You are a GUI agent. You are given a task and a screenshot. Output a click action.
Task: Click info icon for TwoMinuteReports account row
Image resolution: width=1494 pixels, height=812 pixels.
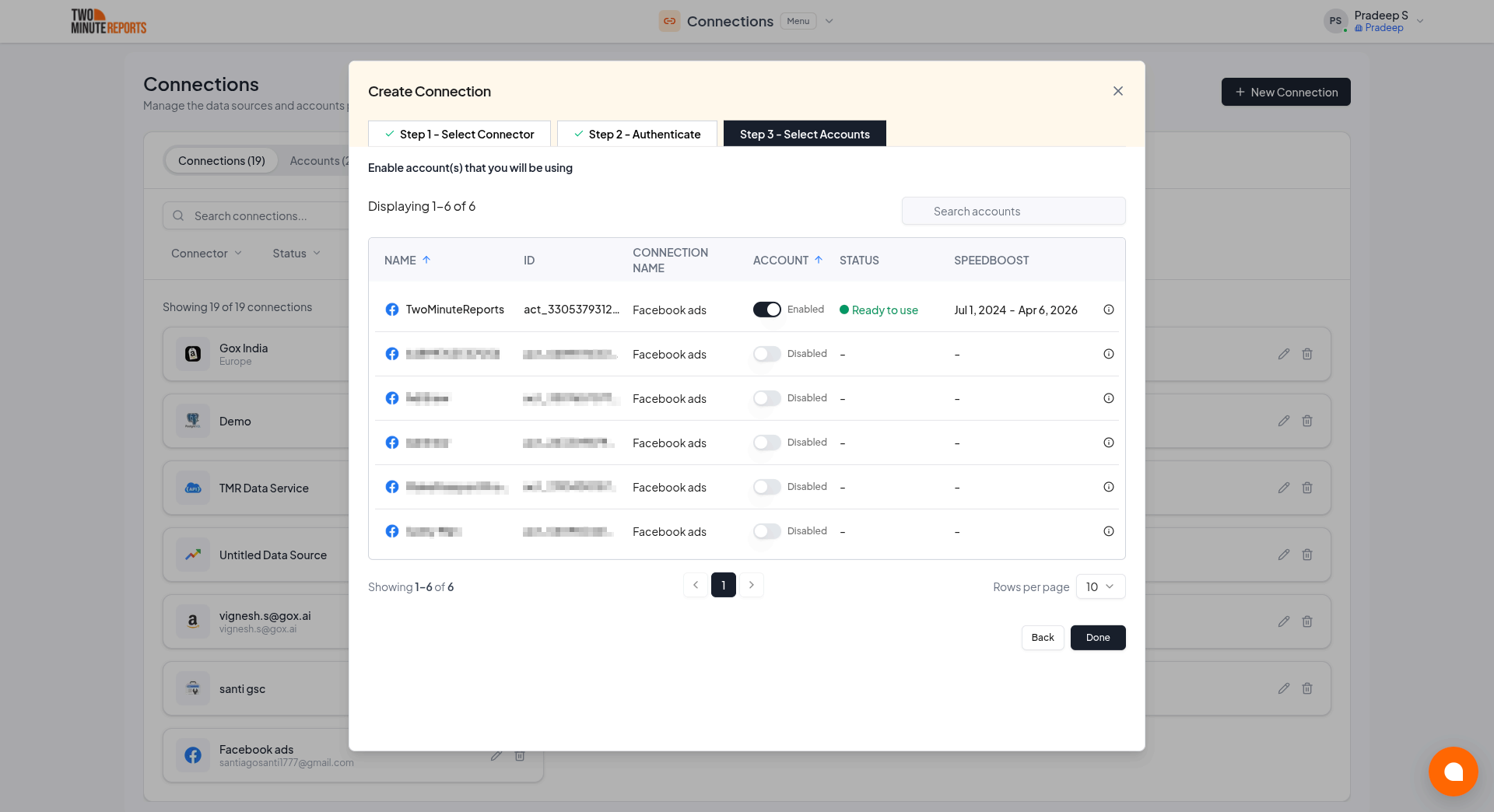[1109, 310]
